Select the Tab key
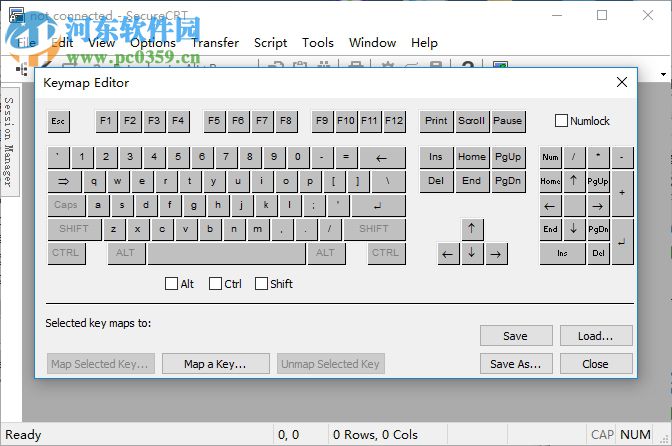The width and height of the screenshot is (672, 446). tap(64, 181)
